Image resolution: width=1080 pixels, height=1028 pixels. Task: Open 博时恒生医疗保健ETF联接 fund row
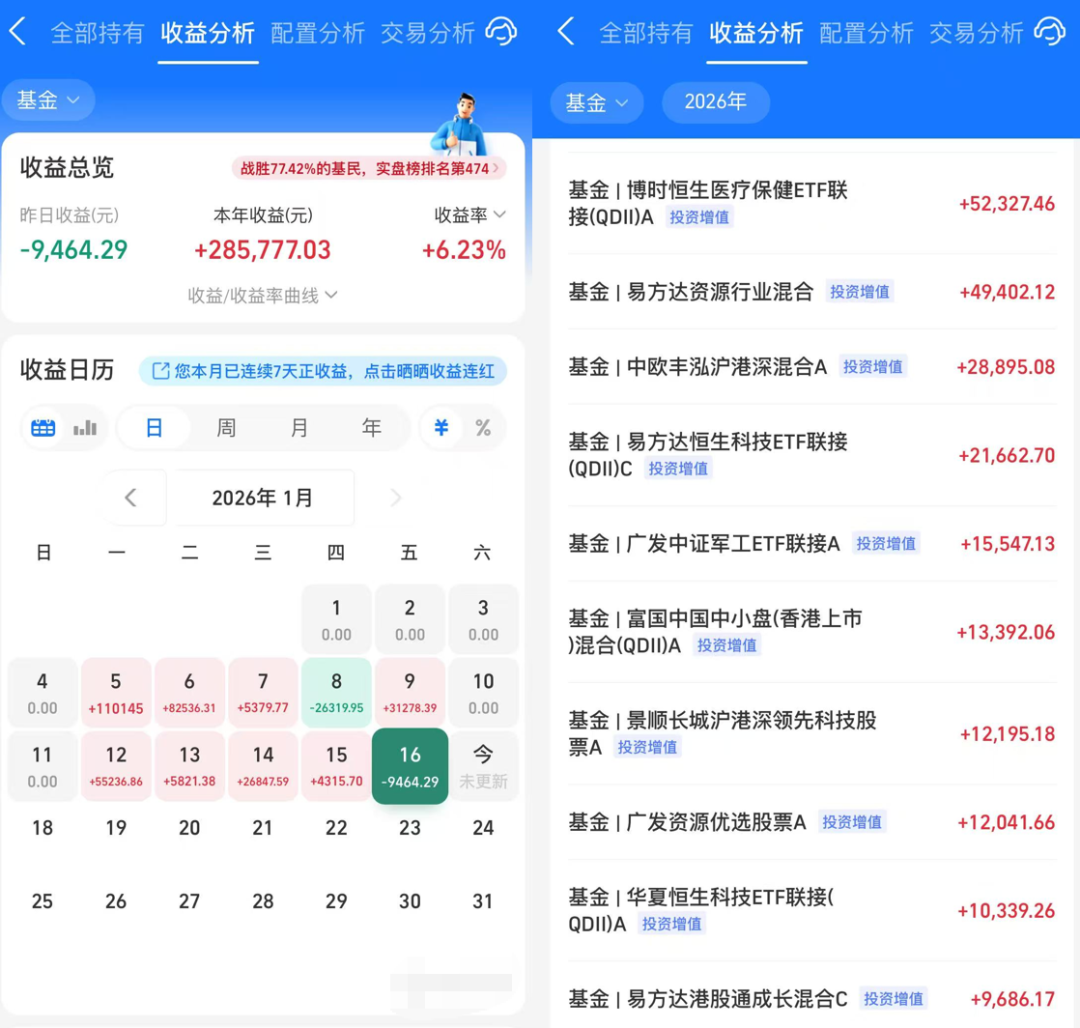tap(811, 203)
